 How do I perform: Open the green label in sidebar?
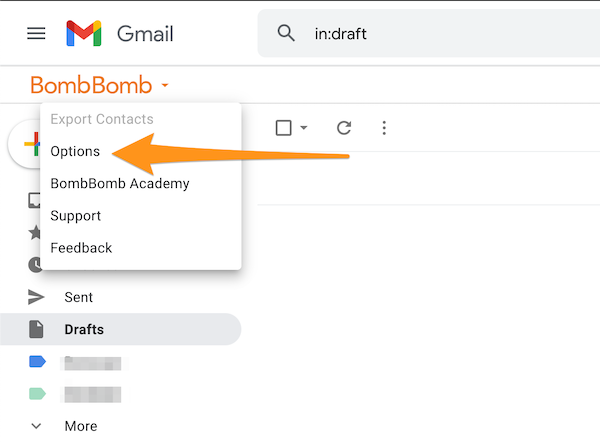[x=38, y=394]
